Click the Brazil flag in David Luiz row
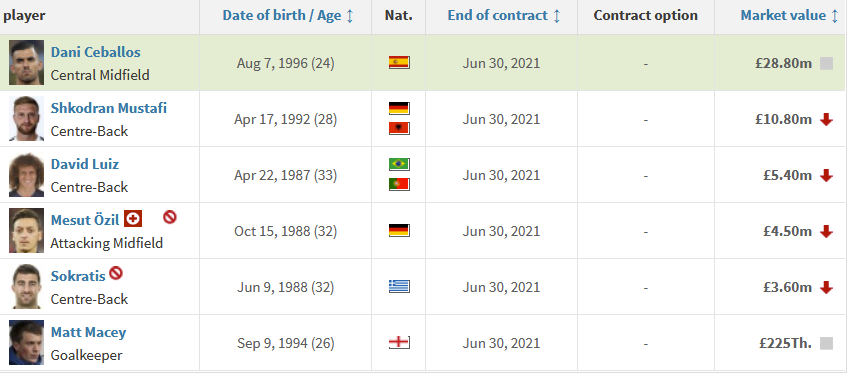This screenshot has height=373, width=847. coord(399,164)
